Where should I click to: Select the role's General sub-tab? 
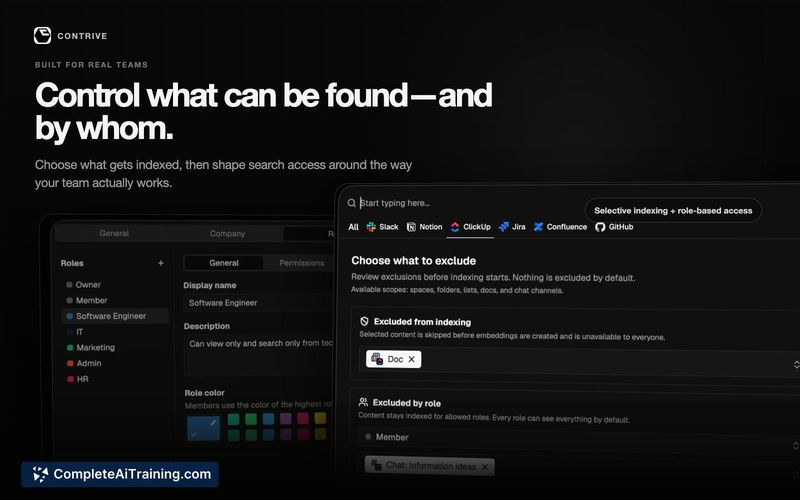(x=224, y=263)
